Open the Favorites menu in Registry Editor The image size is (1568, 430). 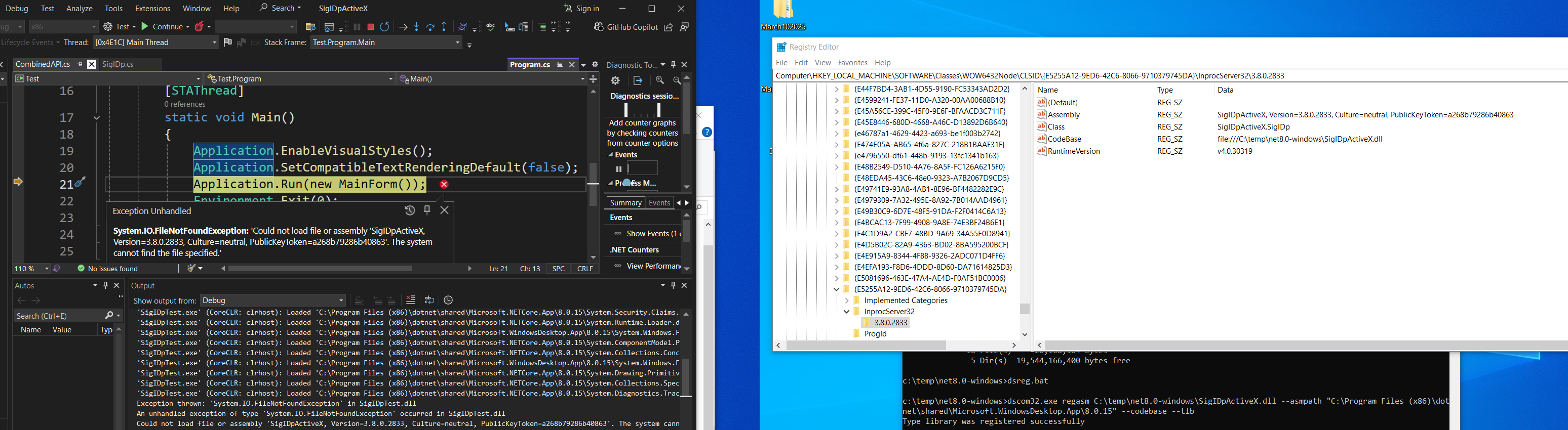(x=853, y=63)
